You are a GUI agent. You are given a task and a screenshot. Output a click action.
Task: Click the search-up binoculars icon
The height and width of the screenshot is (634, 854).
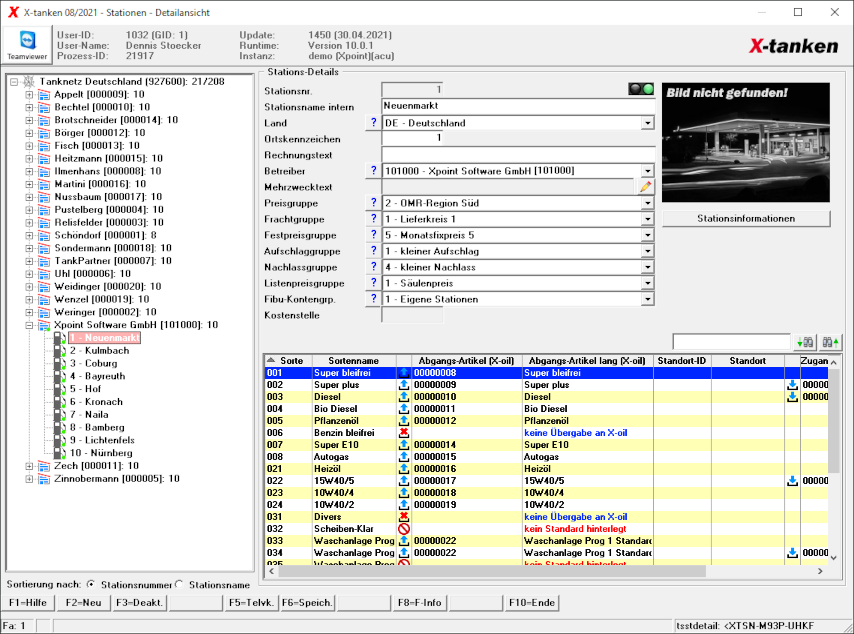[831, 342]
